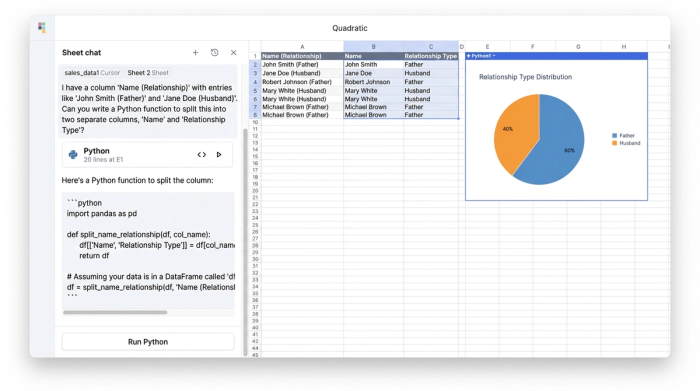The height and width of the screenshot is (391, 700).
Task: Click cell 'John Smith (Father)'
Action: tap(302, 65)
